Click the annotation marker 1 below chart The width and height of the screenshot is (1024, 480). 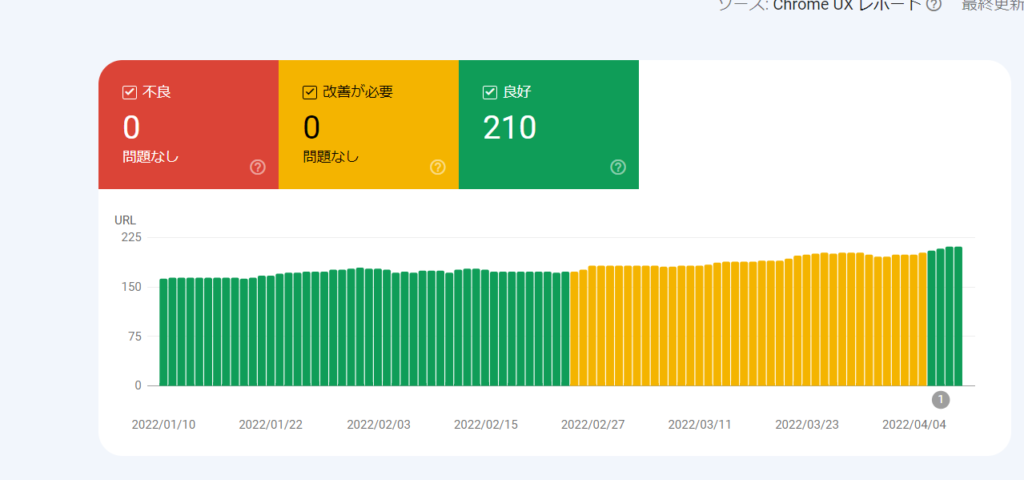[940, 399]
